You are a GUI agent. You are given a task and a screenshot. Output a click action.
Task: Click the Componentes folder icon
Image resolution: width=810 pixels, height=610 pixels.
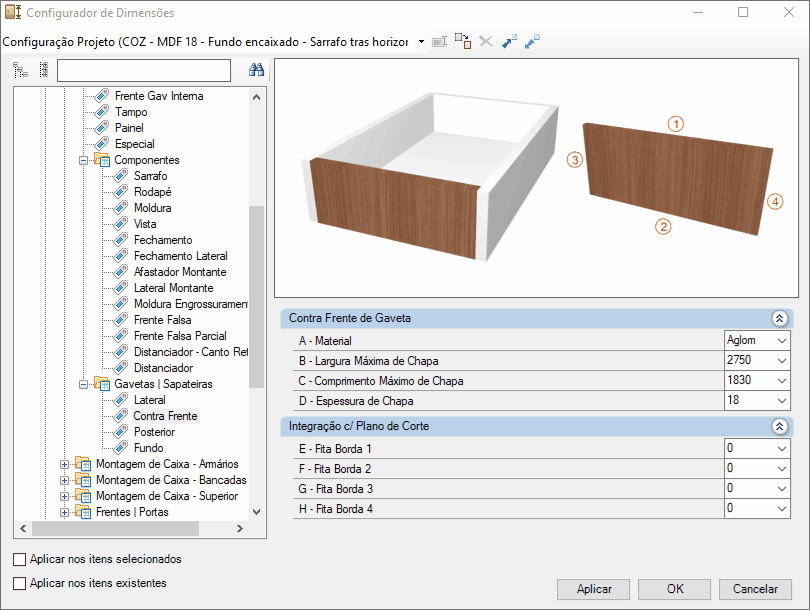[x=102, y=160]
